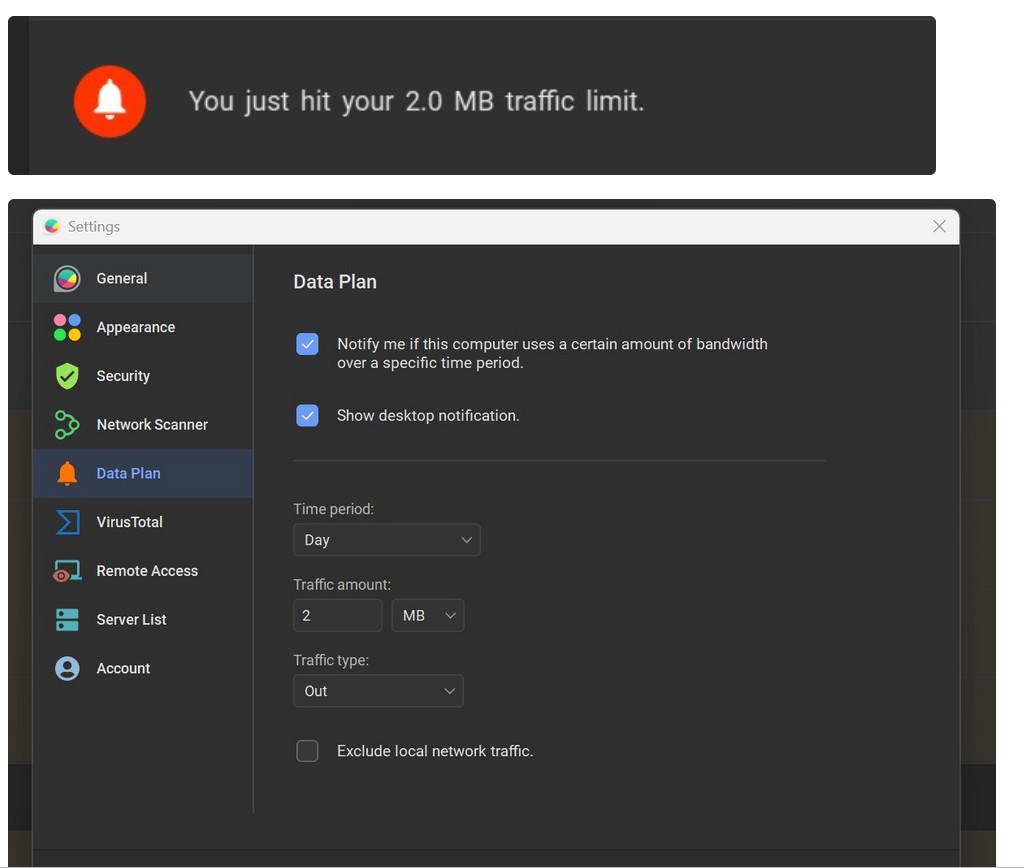Click the Server List stacked servers icon
1024x868 pixels.
point(67,620)
